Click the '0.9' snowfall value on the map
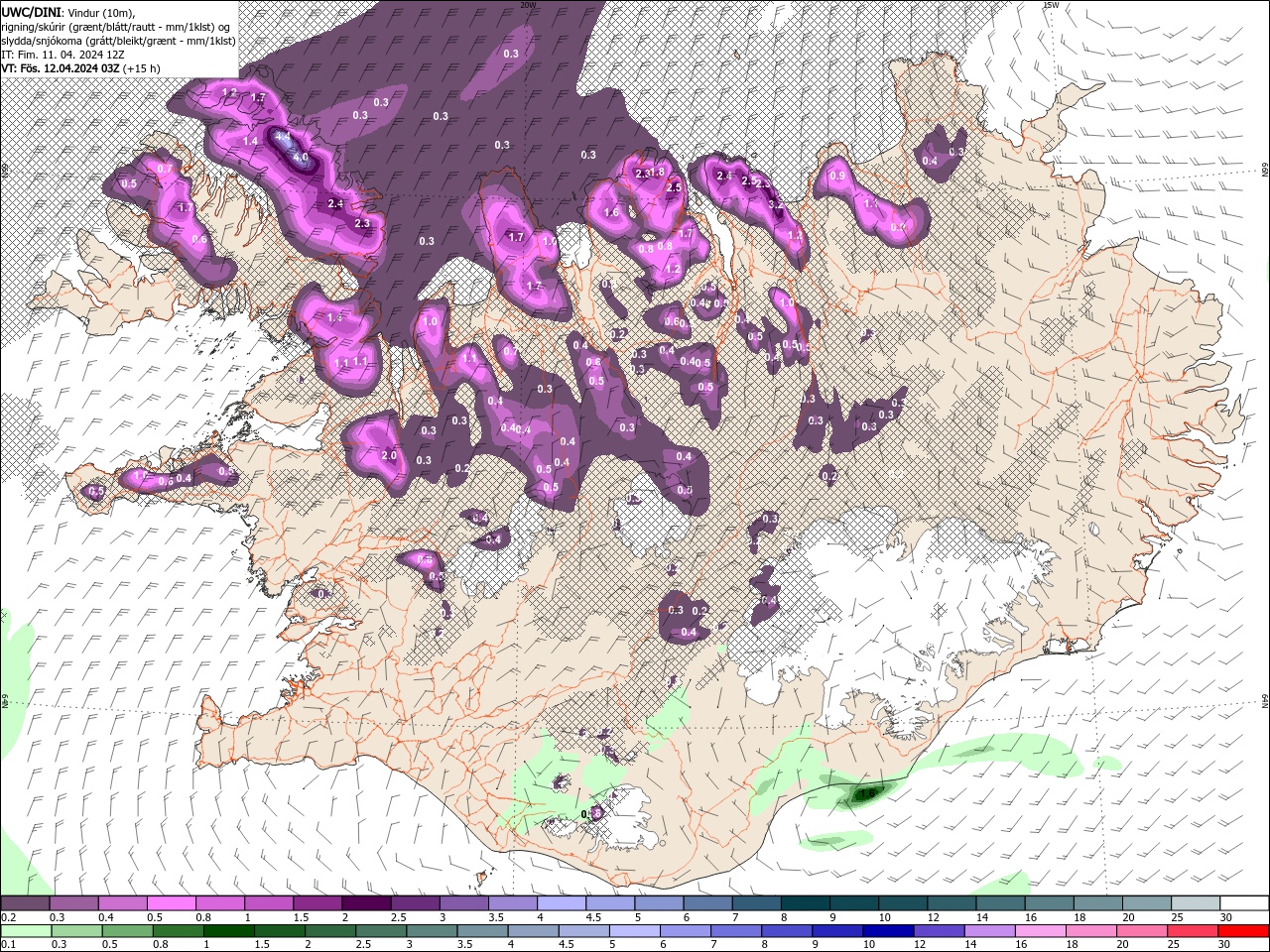This screenshot has width=1270, height=952. point(837,177)
